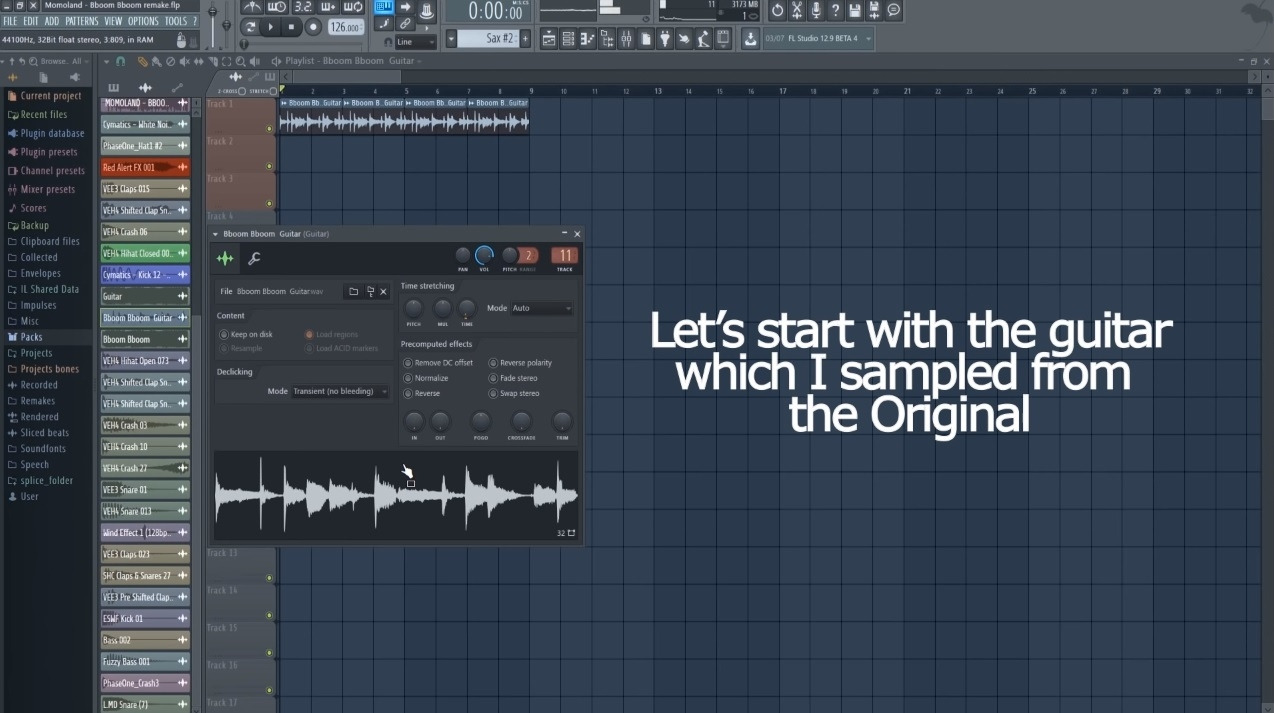Screen dimensions: 1274x713
Task: Enable the Keep on disk option
Action: tap(245, 334)
